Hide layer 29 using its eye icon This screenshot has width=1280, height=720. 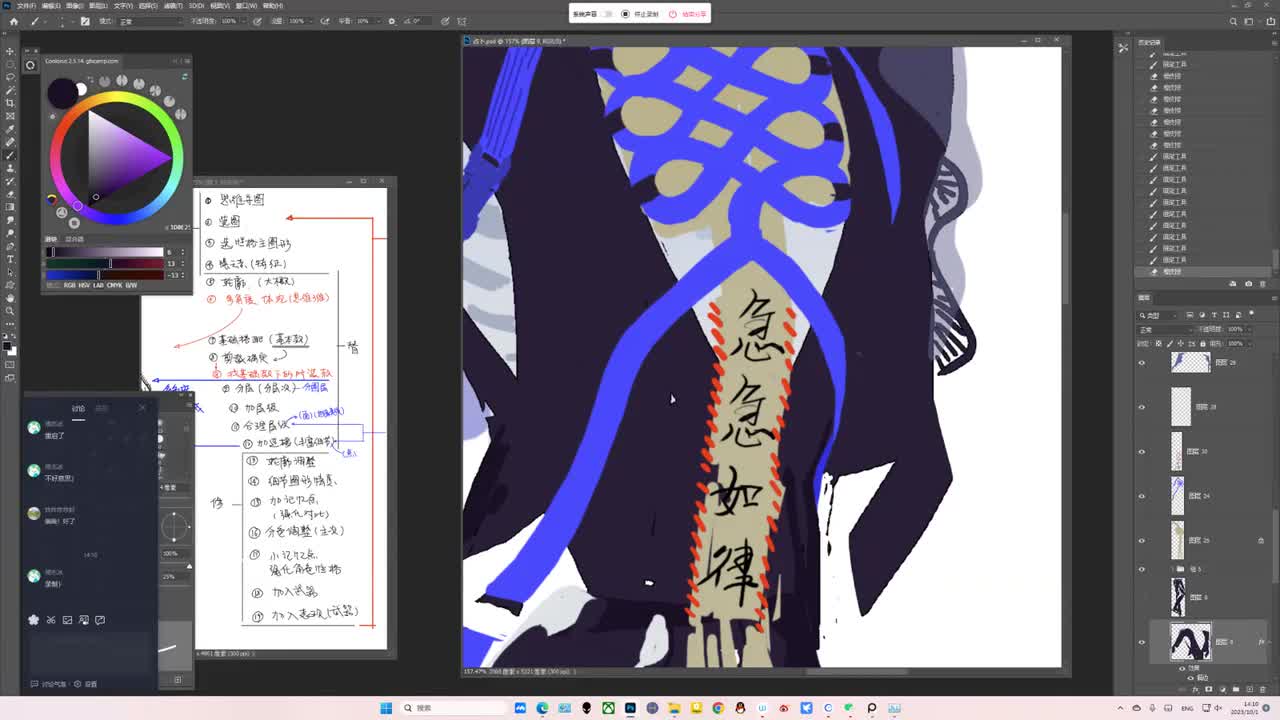[x=1142, y=363]
